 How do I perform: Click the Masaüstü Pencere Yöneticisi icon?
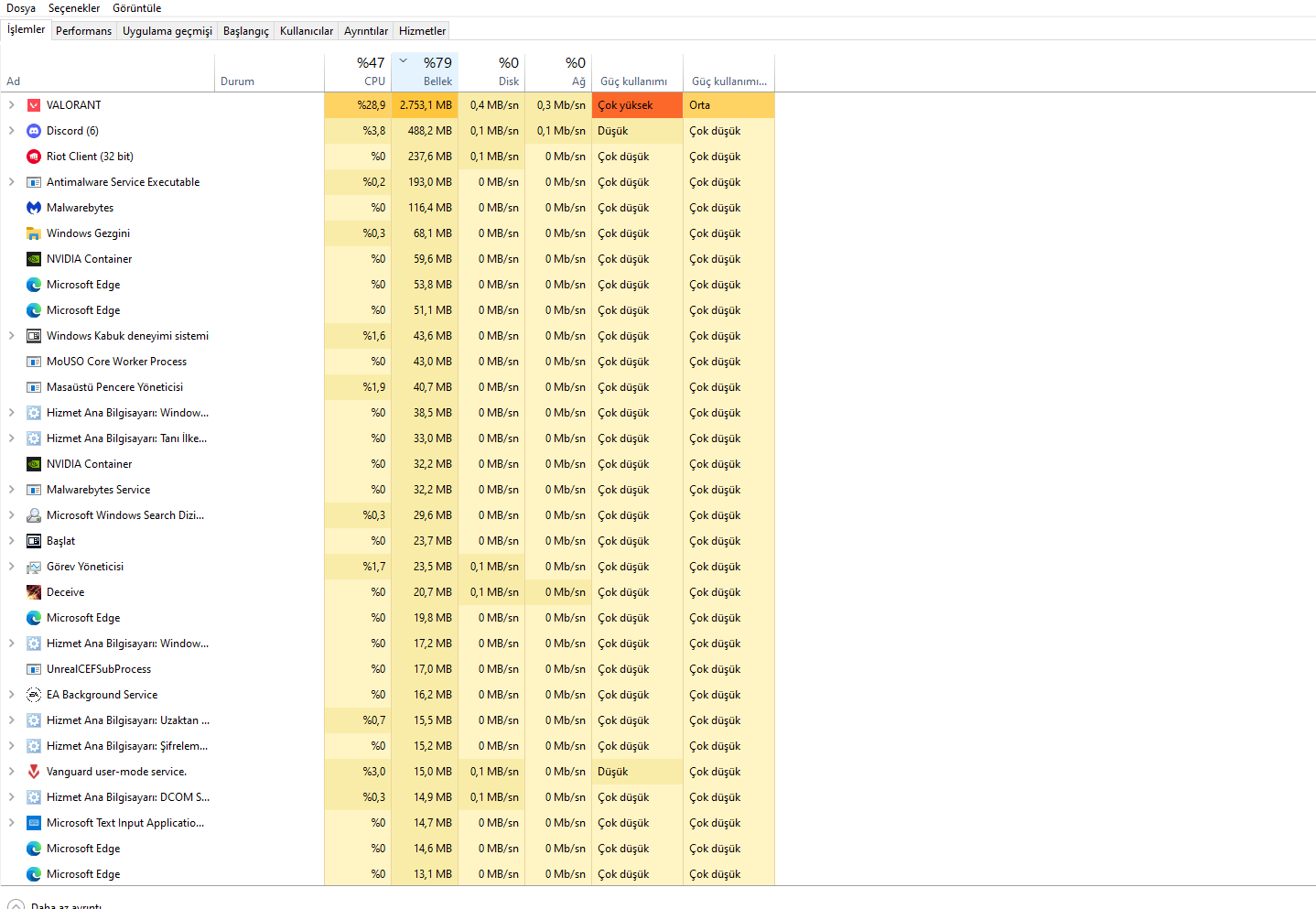[34, 387]
